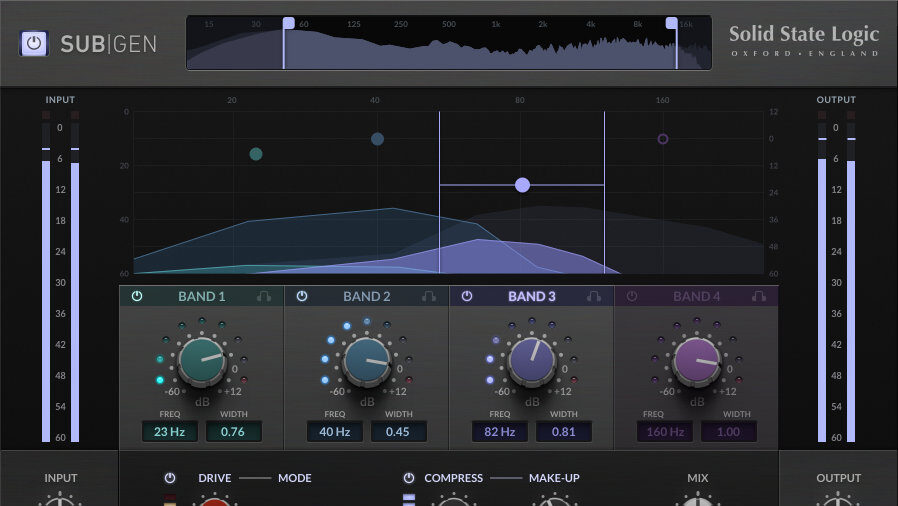Select the Band 4 hollow purple node
Image resolution: width=898 pixels, height=506 pixels.
point(663,139)
